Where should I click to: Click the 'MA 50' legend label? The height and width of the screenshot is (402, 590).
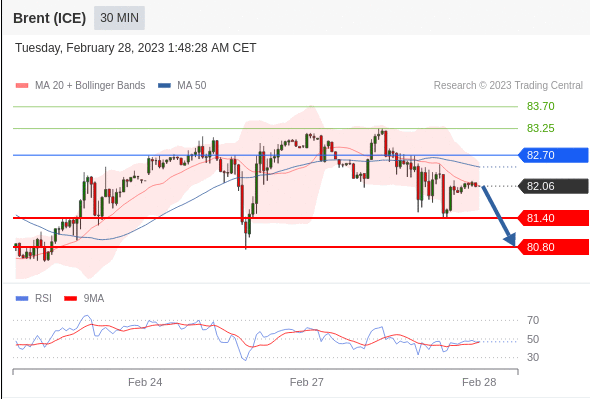(x=192, y=85)
